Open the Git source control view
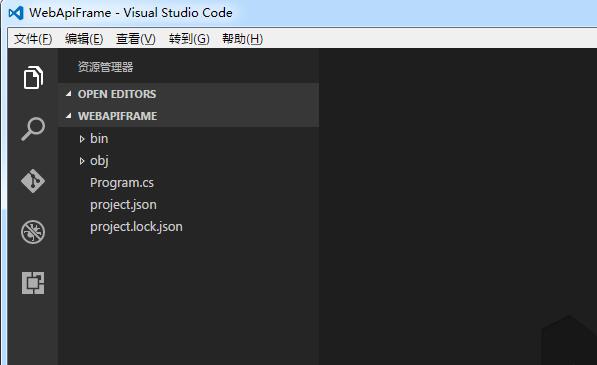Image resolution: width=597 pixels, height=365 pixels. pyautogui.click(x=33, y=181)
